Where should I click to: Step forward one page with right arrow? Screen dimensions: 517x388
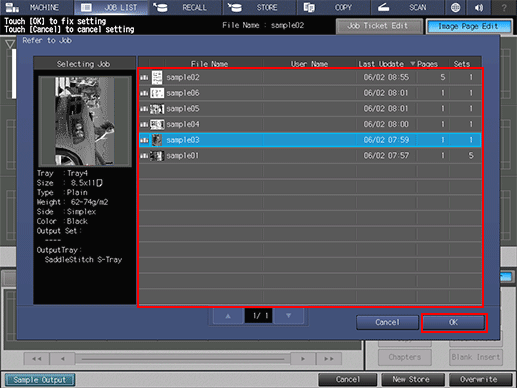[303, 359]
